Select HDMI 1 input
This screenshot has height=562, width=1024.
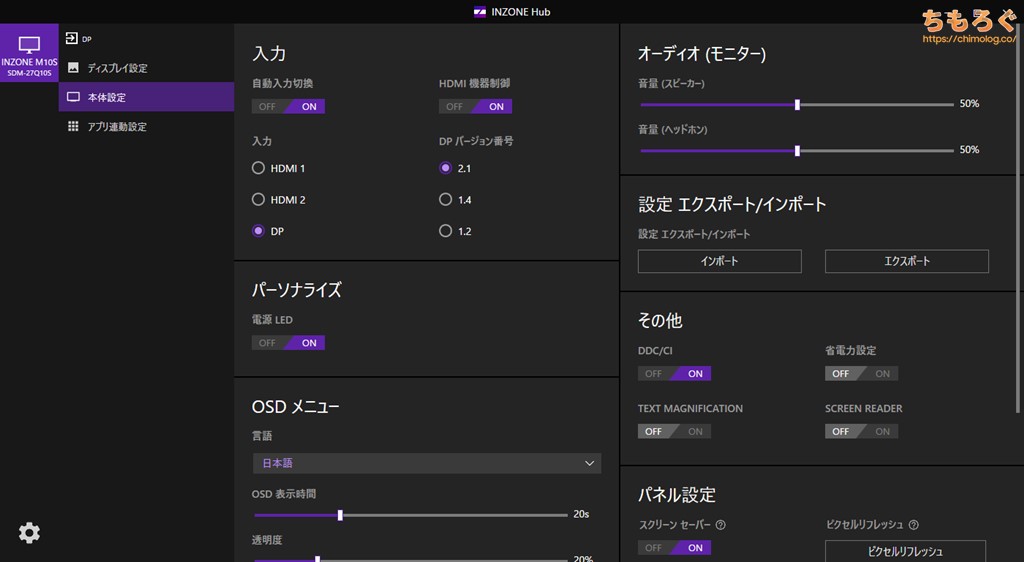click(x=259, y=168)
